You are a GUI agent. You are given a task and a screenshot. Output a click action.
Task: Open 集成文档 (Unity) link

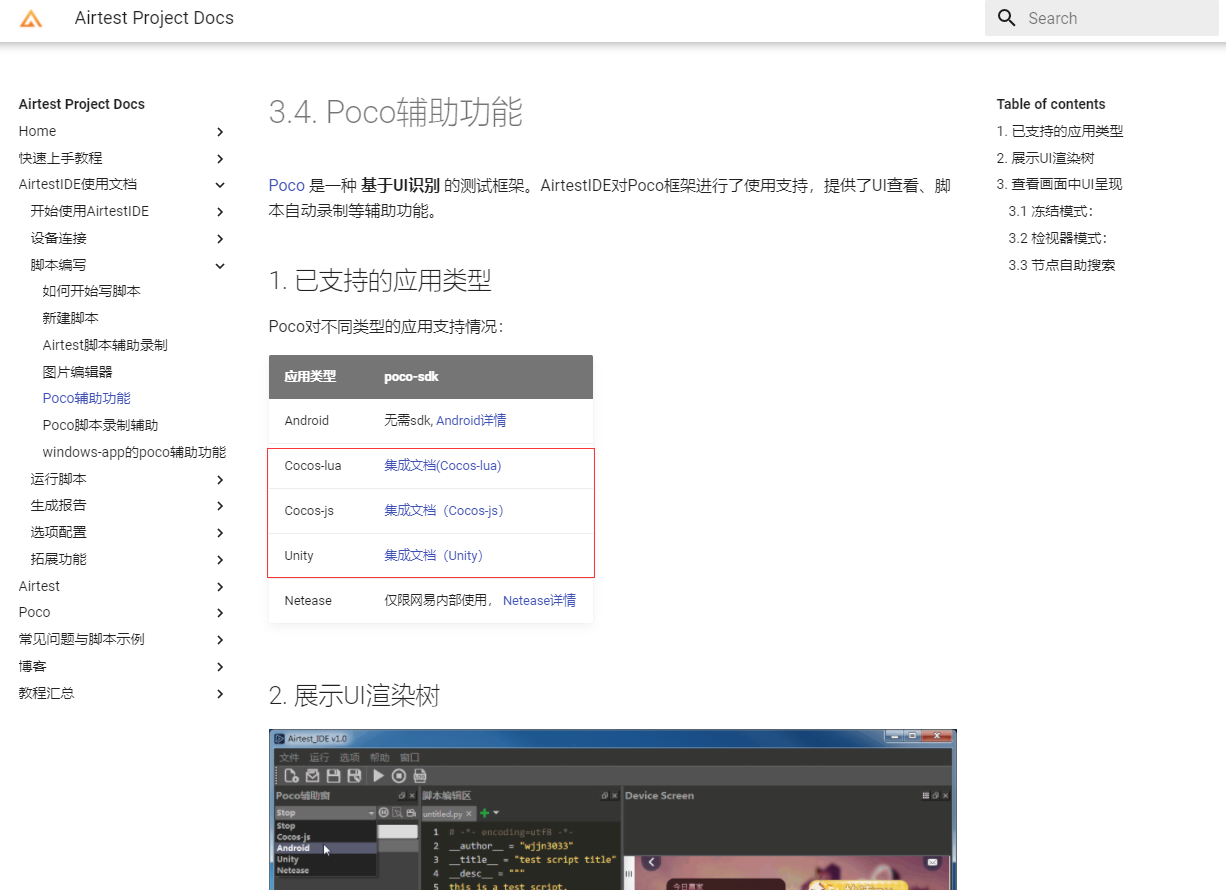click(434, 556)
